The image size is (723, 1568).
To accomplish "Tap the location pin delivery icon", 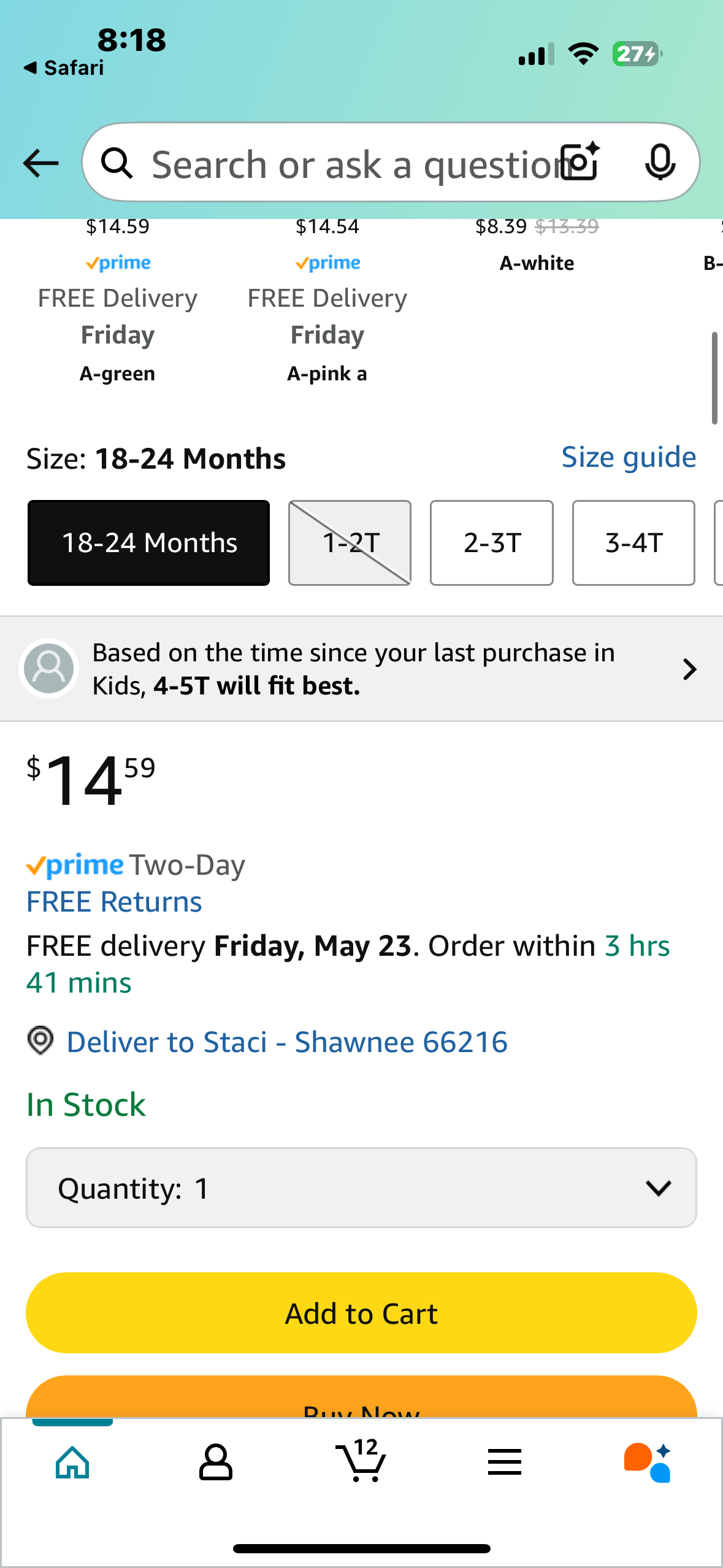I will tap(40, 1041).
